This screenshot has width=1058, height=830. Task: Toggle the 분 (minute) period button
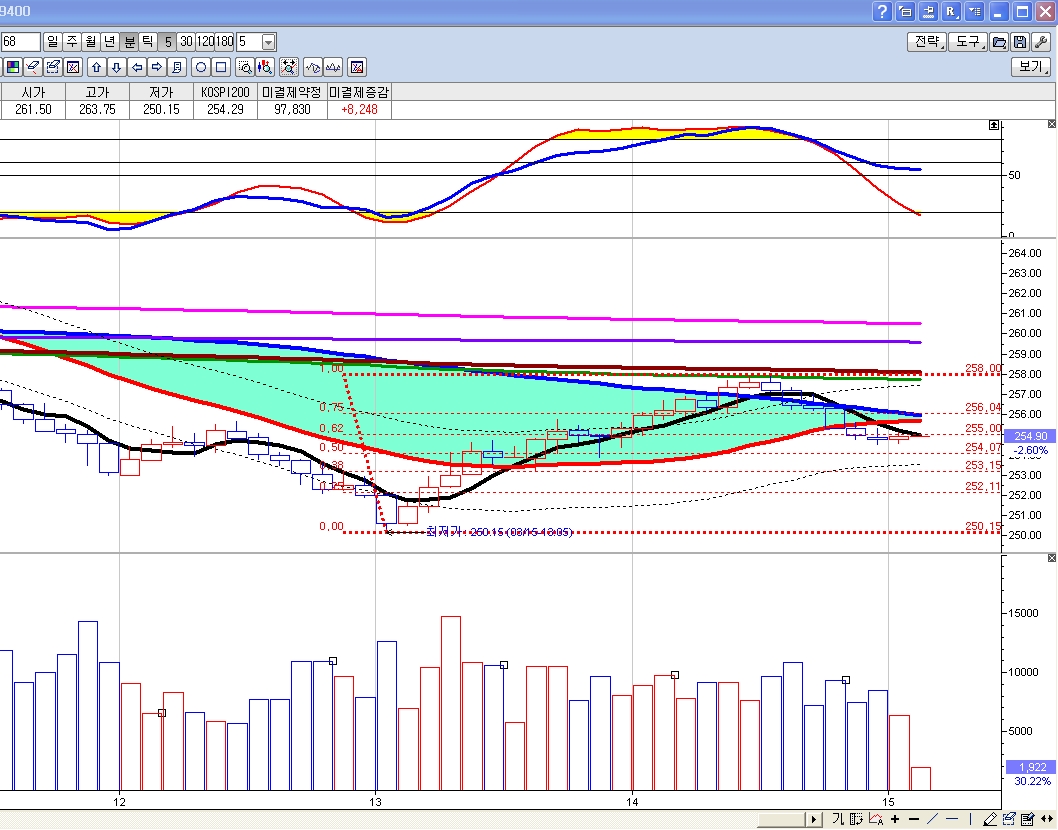coord(129,42)
